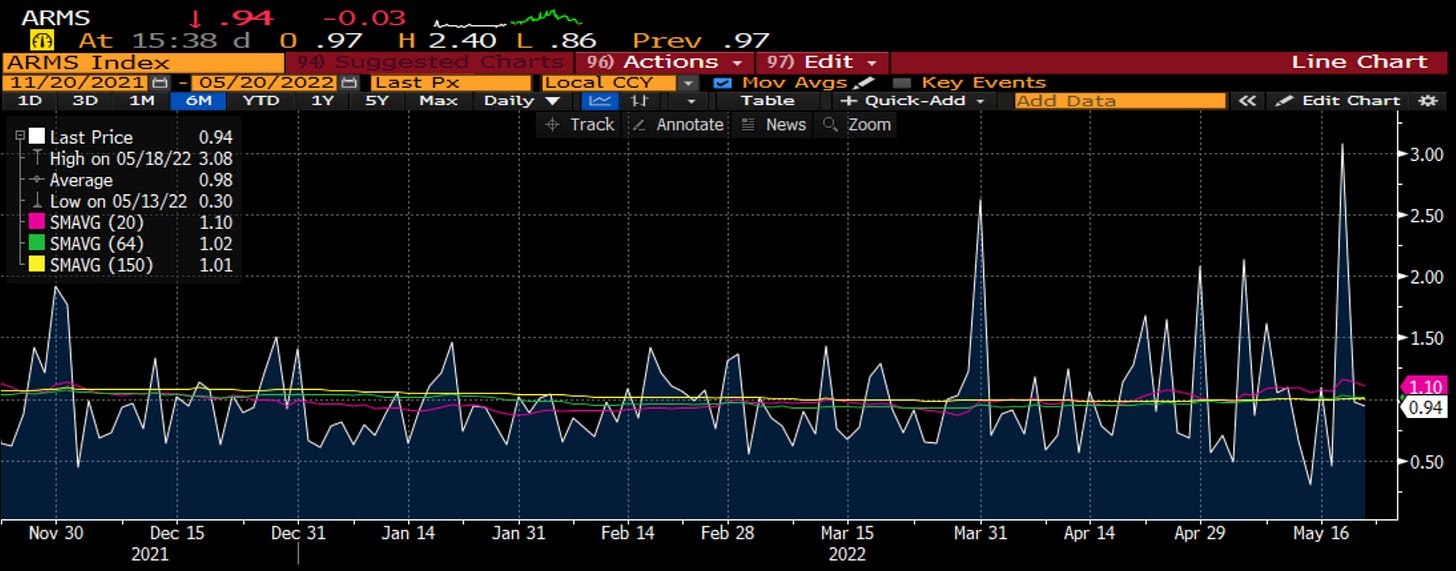Select the 3D range tab
The image size is (1456, 571).
coord(86,100)
